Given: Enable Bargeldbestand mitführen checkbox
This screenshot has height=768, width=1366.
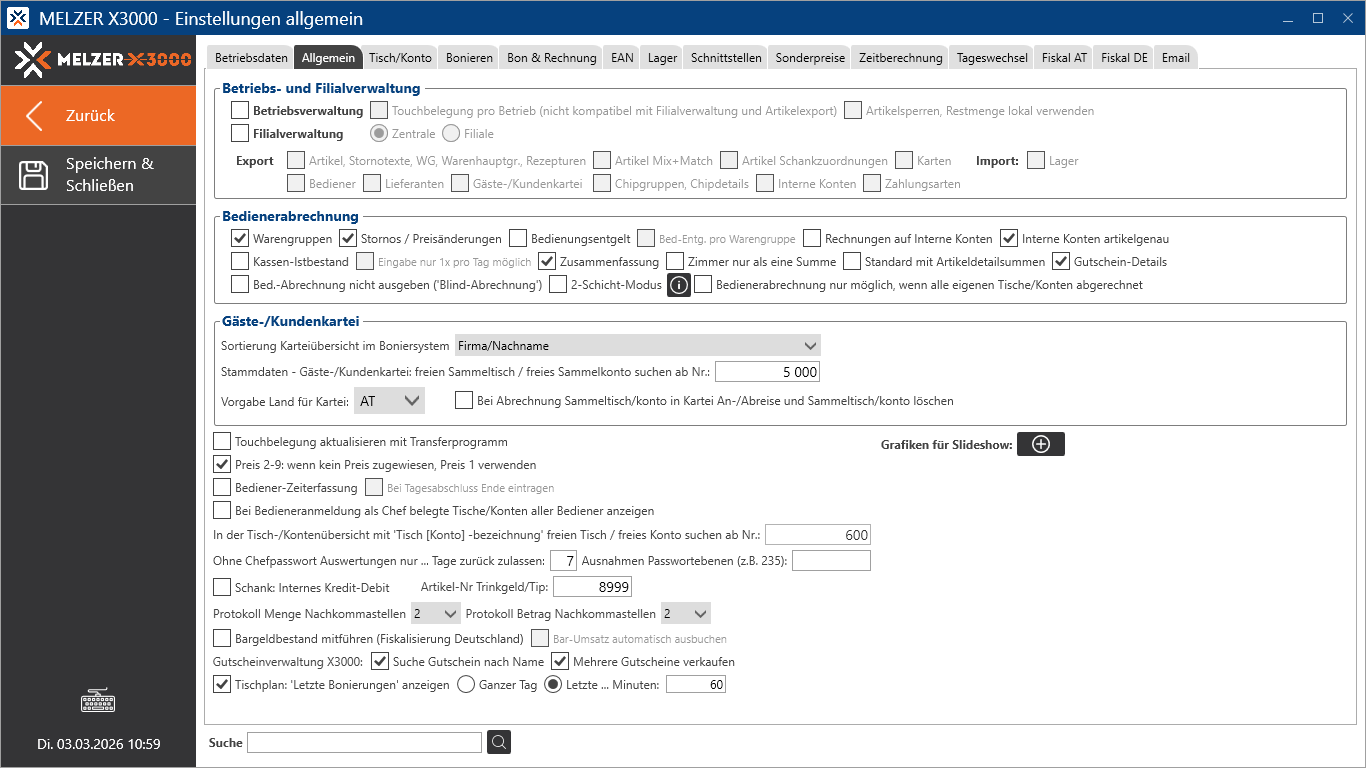Looking at the screenshot, I should 222,638.
